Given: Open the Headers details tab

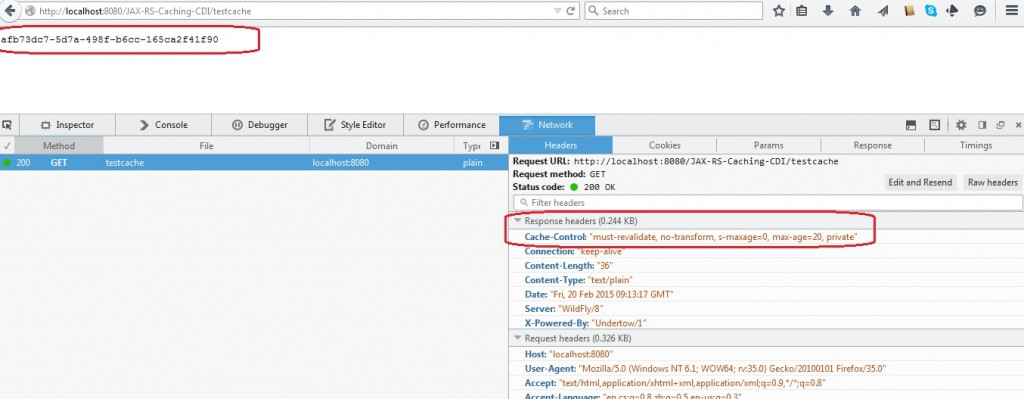Looking at the screenshot, I should (x=560, y=145).
